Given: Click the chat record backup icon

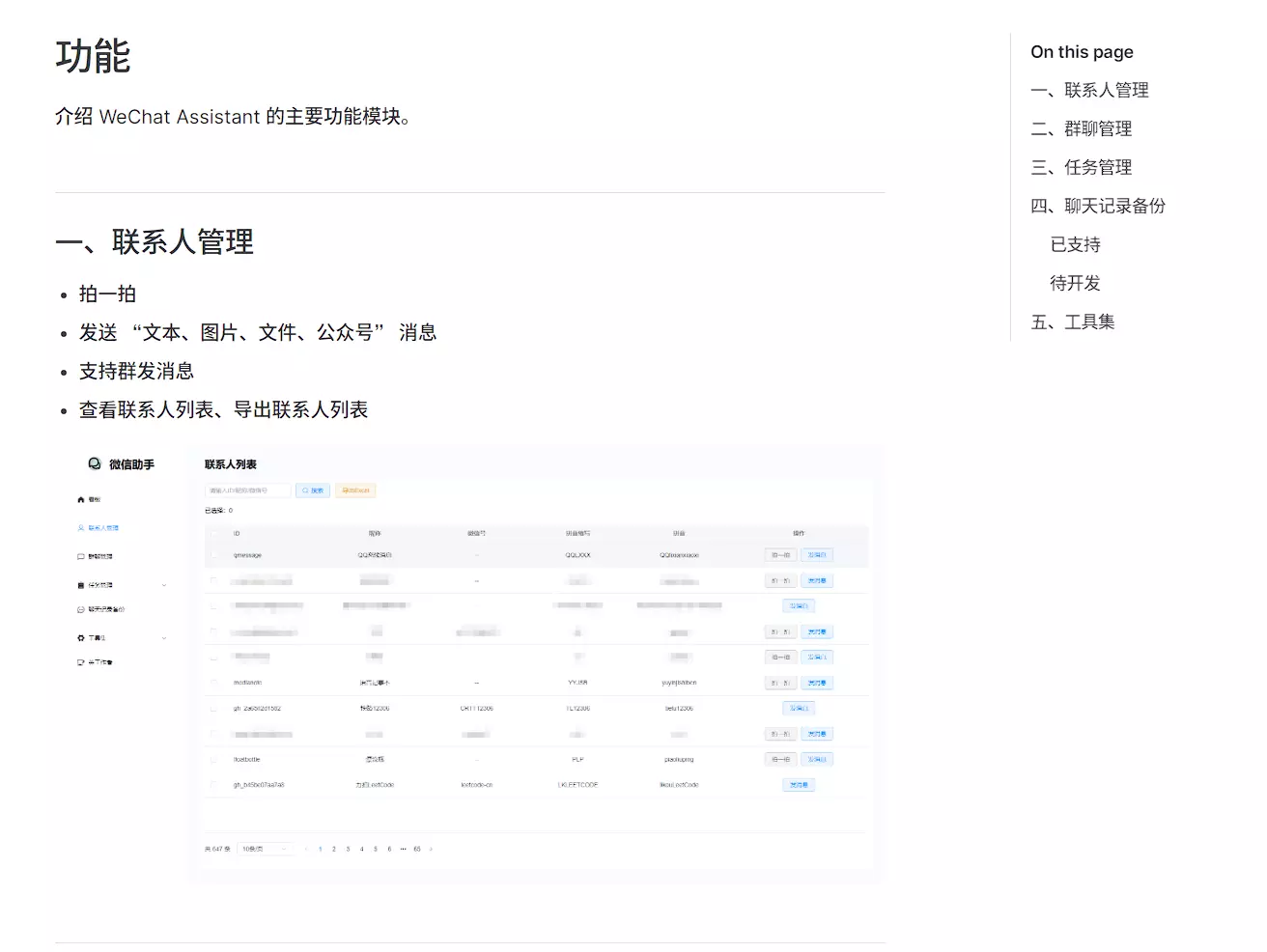Looking at the screenshot, I should pyautogui.click(x=81, y=610).
